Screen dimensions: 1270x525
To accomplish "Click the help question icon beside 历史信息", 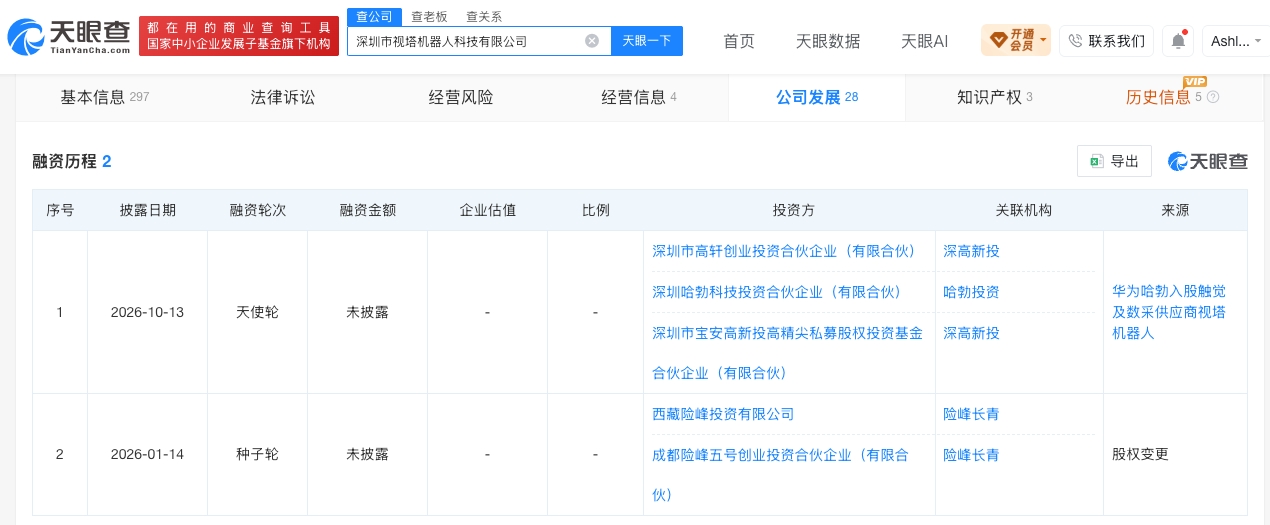I will [x=1213, y=97].
